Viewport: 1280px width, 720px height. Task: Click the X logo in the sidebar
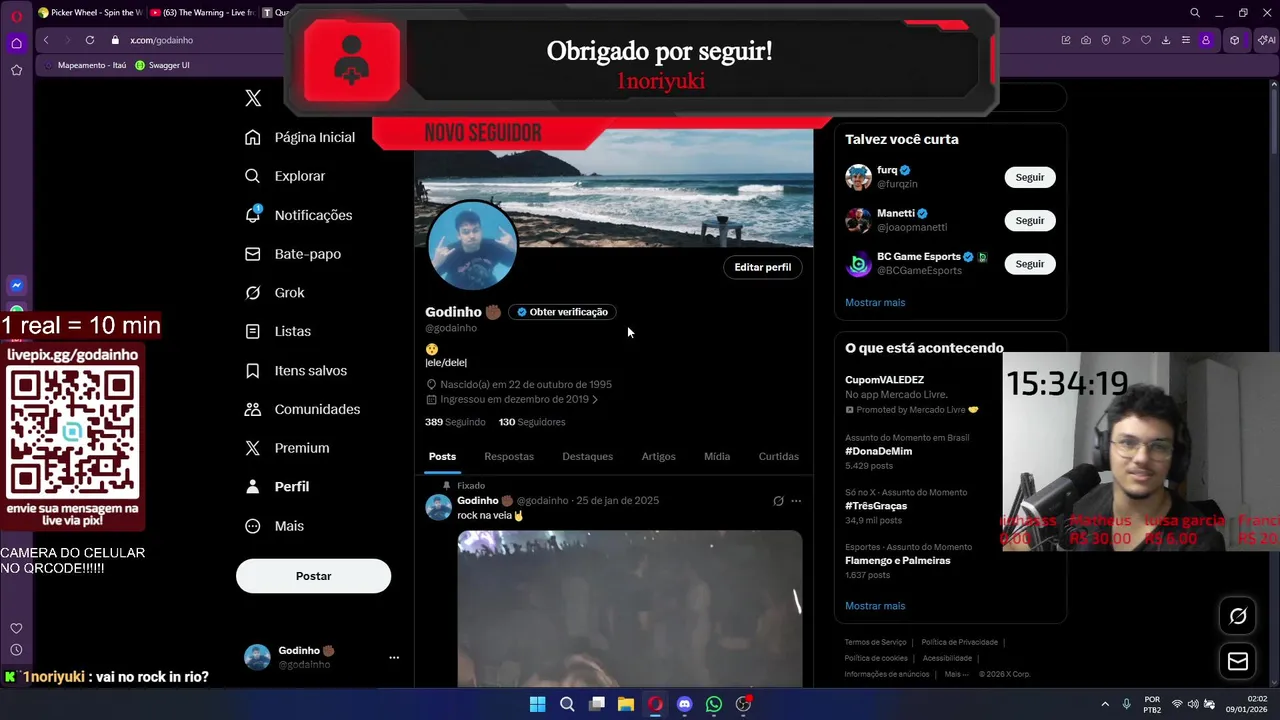(x=253, y=98)
